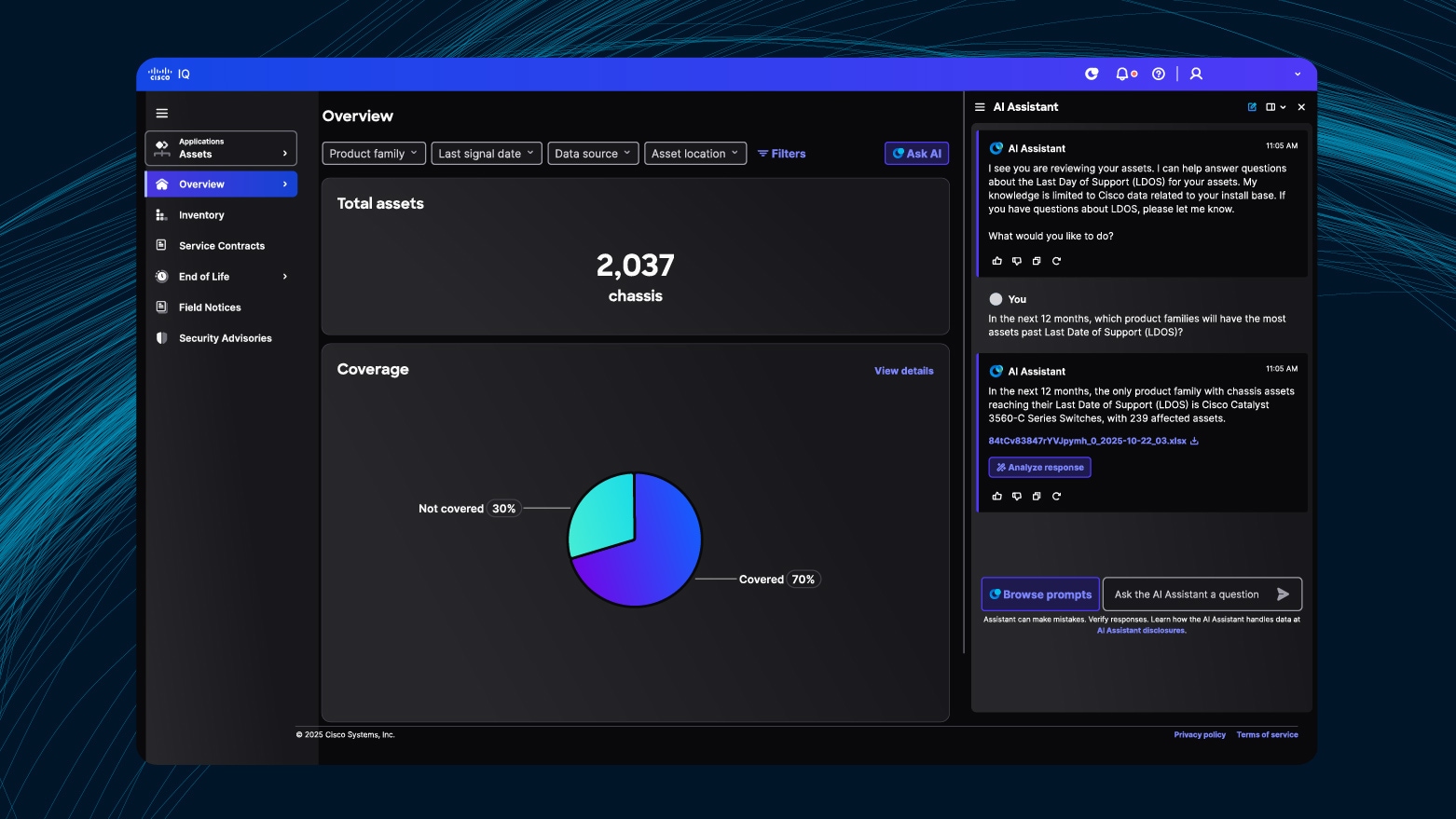
Task: Click the Browse prompts button
Action: click(x=1040, y=594)
